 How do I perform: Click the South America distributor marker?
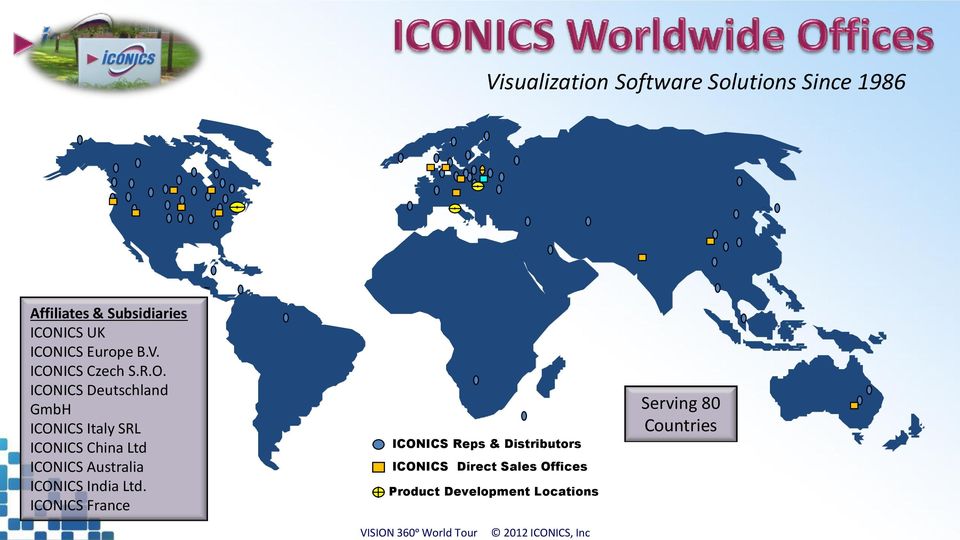[285, 318]
